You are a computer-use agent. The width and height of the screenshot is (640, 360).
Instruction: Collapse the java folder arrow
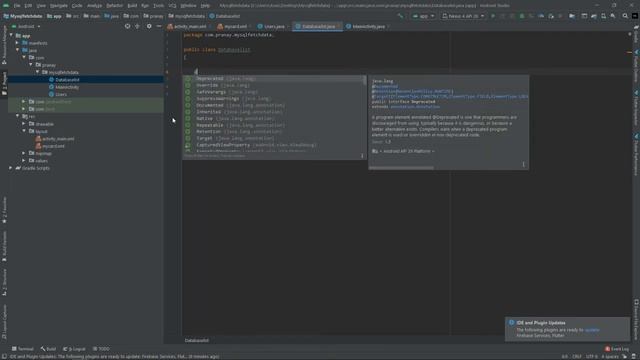click(x=18, y=50)
